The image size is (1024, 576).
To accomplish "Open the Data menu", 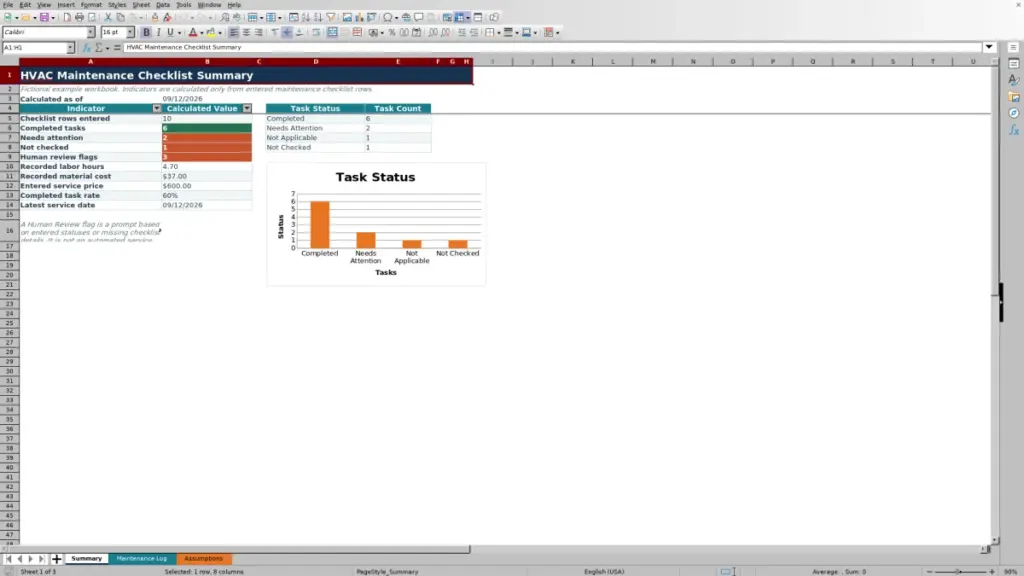I will tap(163, 5).
